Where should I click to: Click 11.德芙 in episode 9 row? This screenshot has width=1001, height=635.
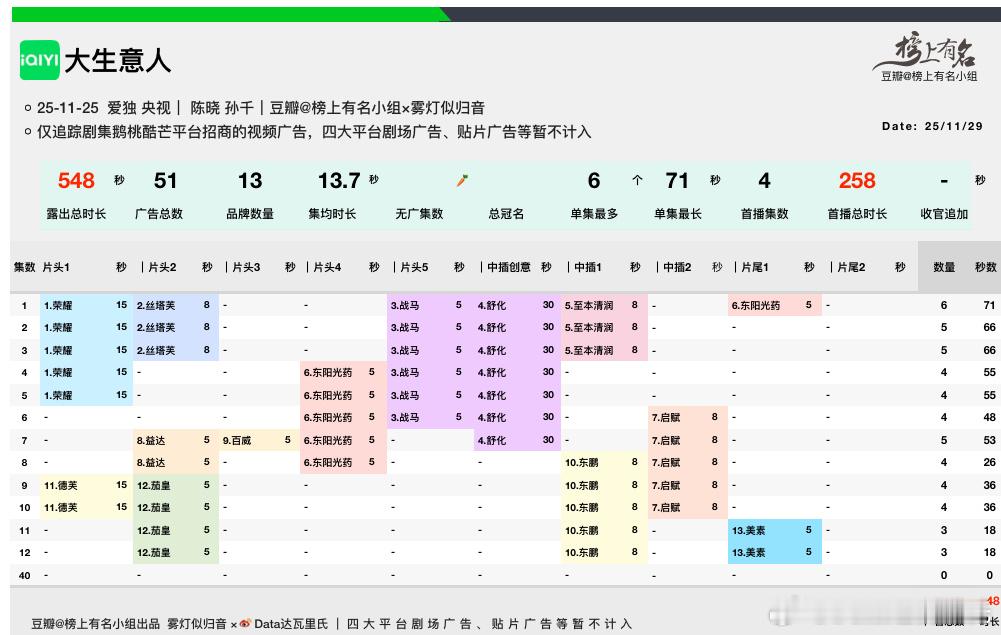[61, 486]
